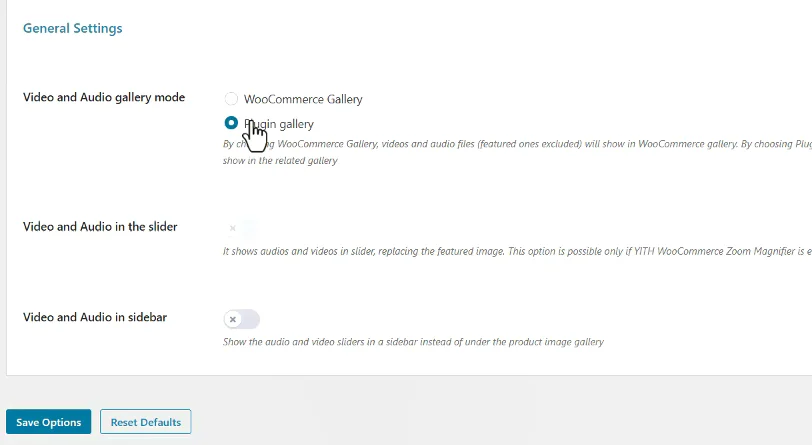Toggle the faded Video and Audio in the slider switch
This screenshot has width=812, height=445.
point(242,228)
